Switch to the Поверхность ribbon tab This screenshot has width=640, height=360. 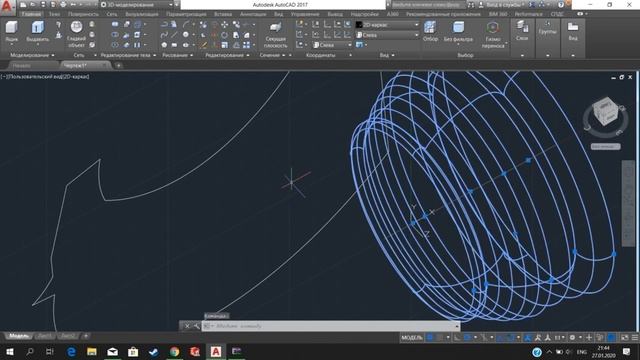[83, 14]
